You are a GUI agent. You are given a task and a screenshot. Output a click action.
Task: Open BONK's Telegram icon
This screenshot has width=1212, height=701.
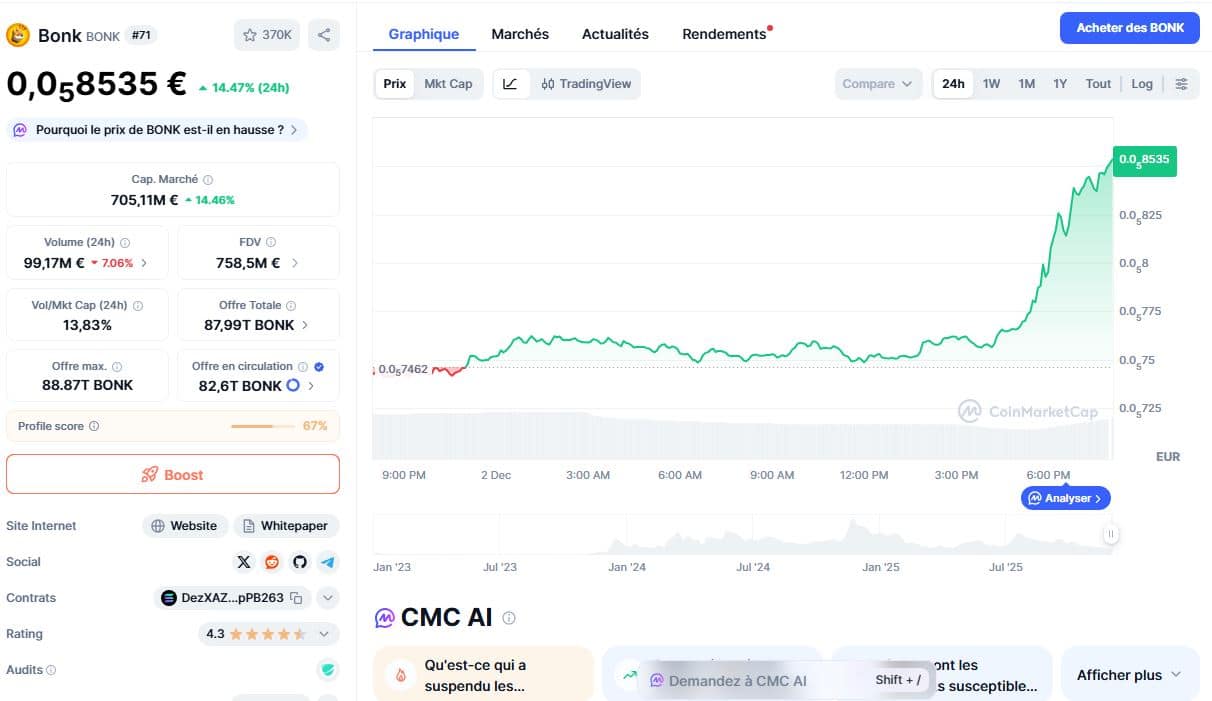328,561
